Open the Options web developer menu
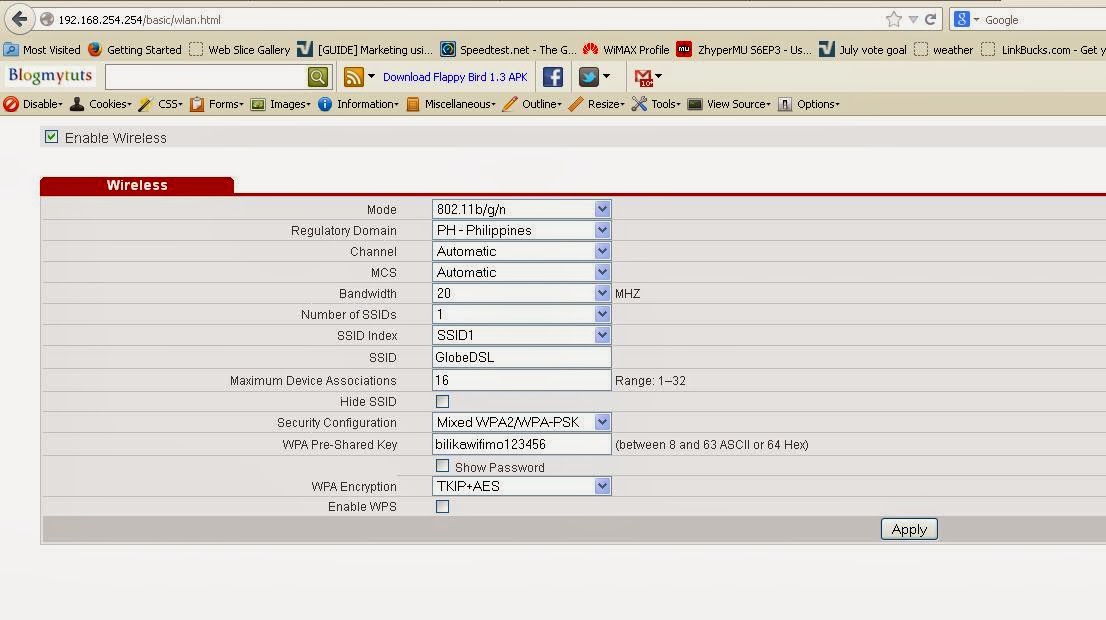Image resolution: width=1106 pixels, height=620 pixels. pos(809,104)
